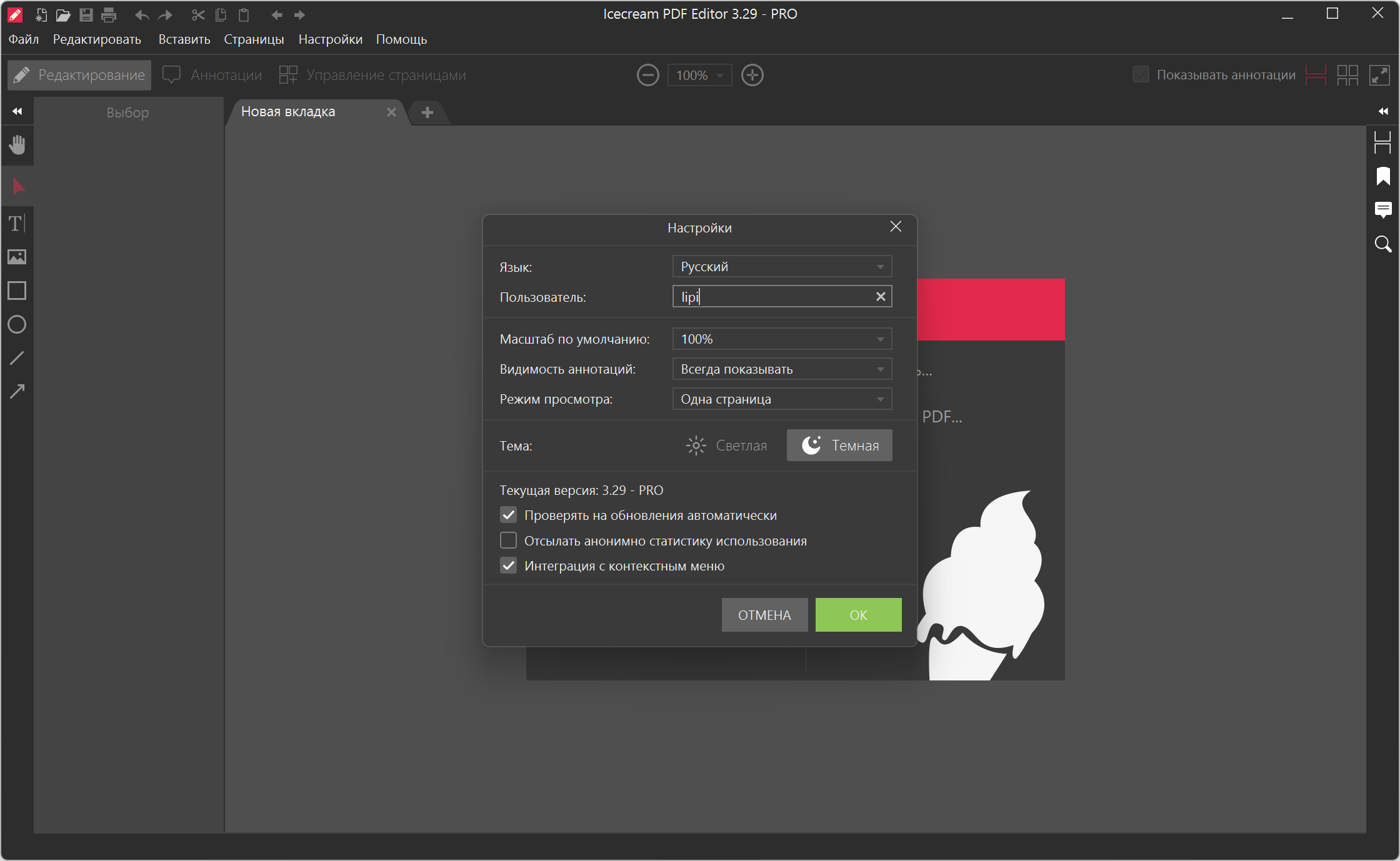Open the search magnifier panel

(x=1382, y=244)
